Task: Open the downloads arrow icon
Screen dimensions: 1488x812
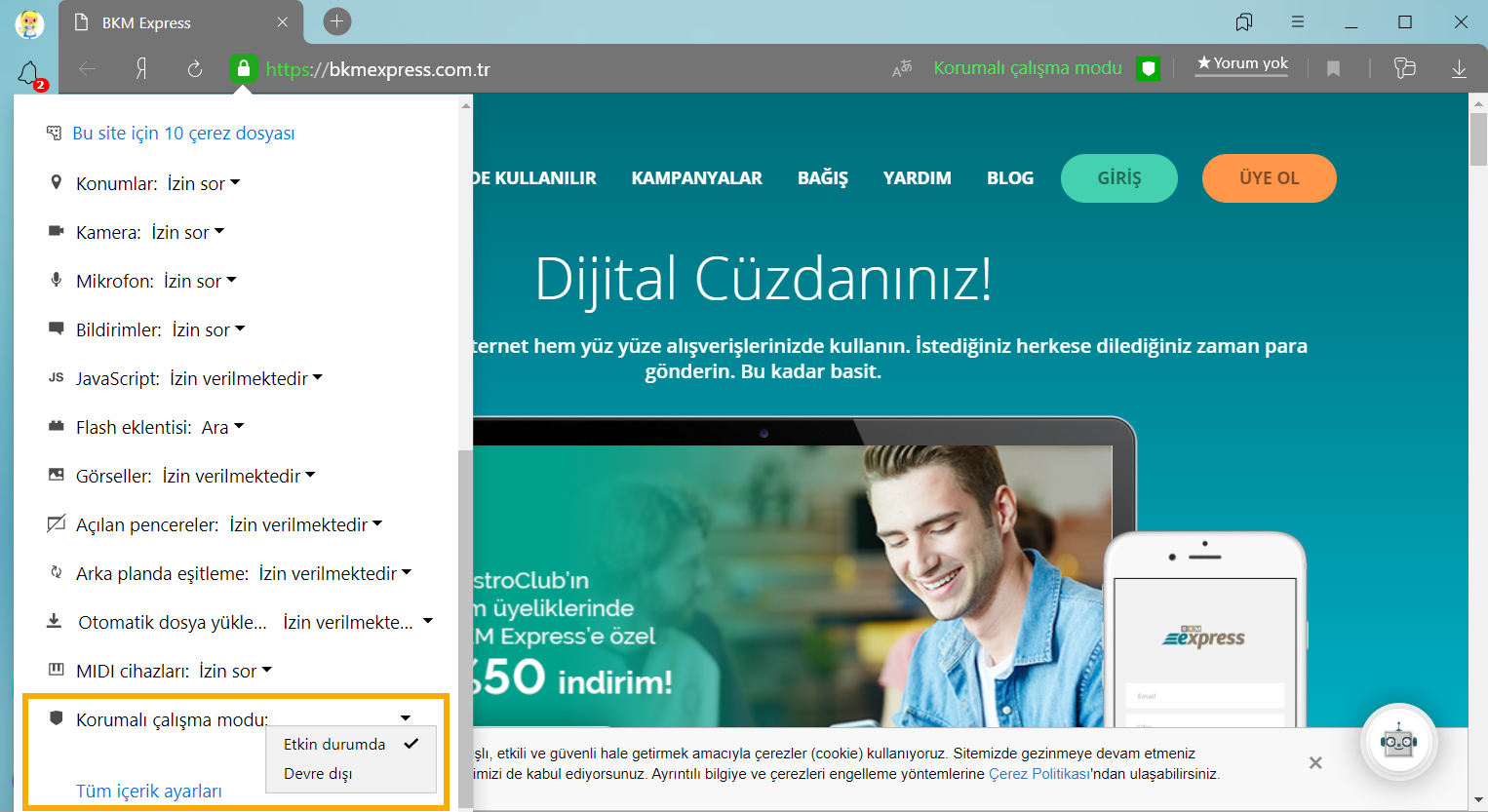Action: point(1459,69)
